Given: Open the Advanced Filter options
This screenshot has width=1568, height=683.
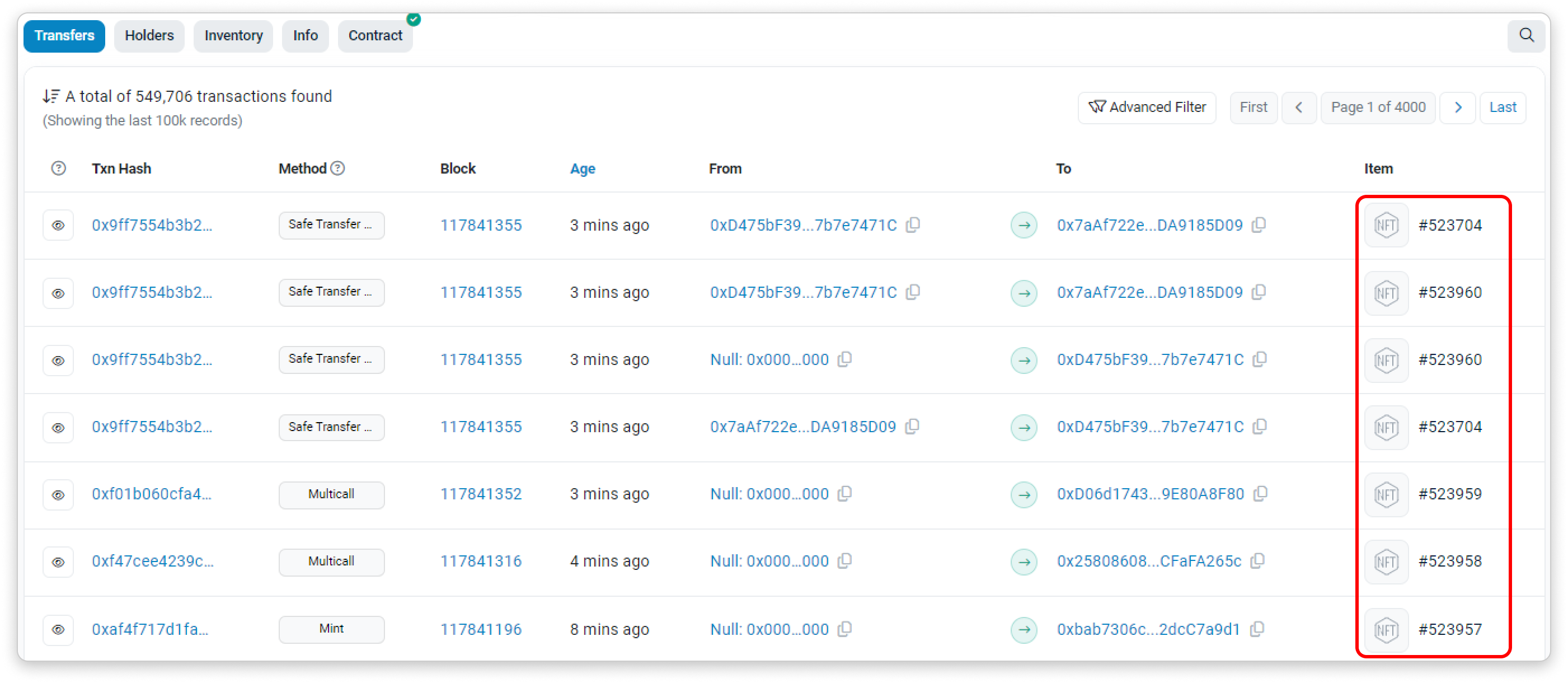Looking at the screenshot, I should pos(1147,107).
